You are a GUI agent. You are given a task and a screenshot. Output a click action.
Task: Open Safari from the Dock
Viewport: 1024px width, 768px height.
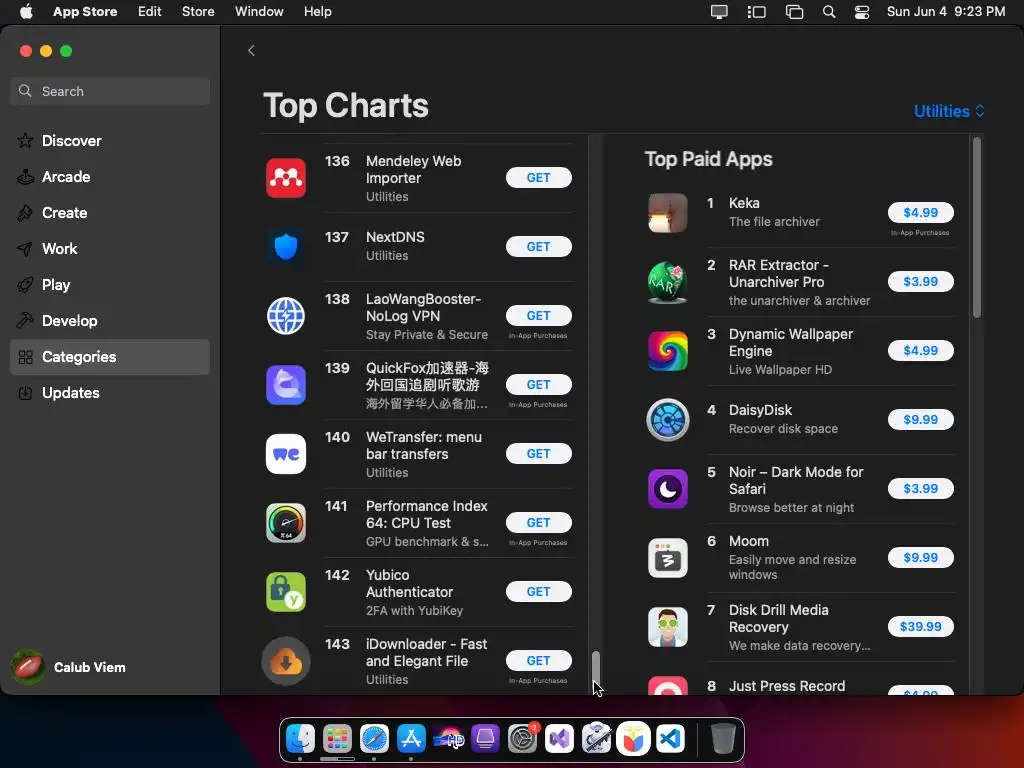pos(374,739)
